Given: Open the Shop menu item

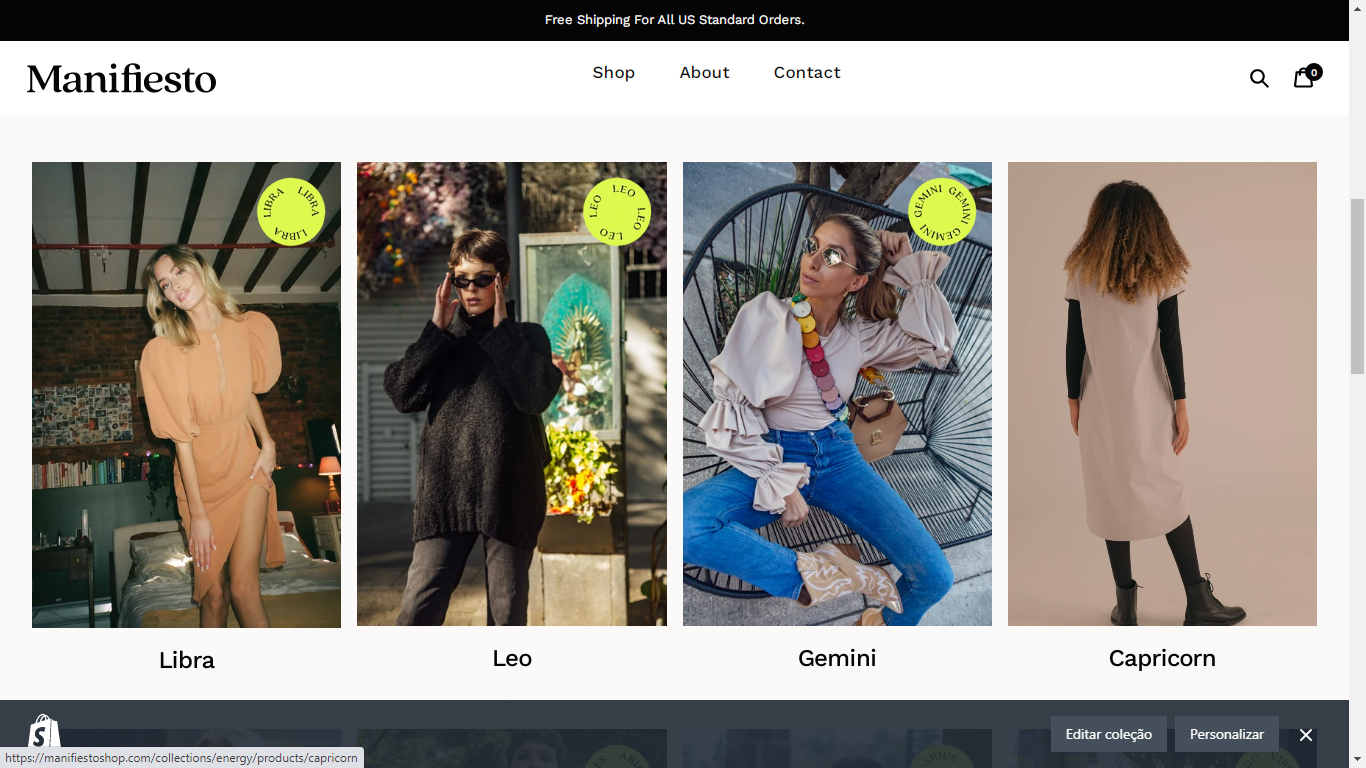Looking at the screenshot, I should (614, 72).
